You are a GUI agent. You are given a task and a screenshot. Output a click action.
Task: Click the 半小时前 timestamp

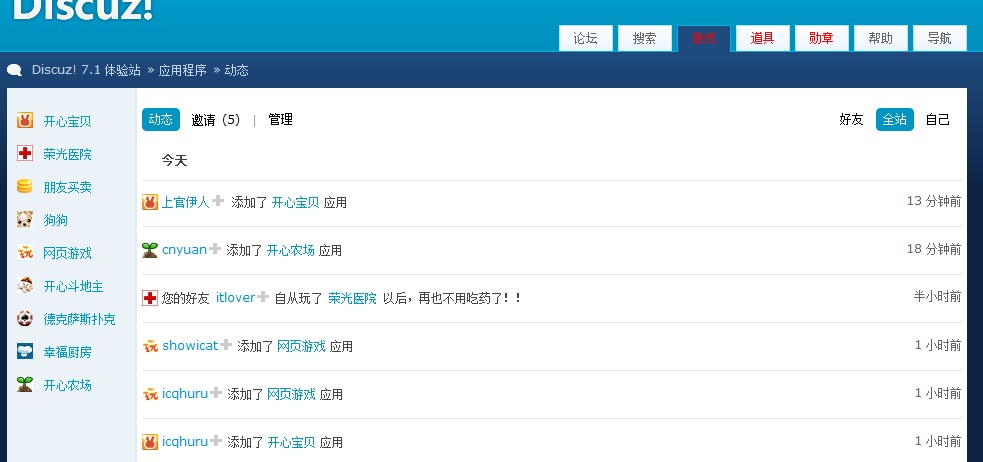point(937,296)
